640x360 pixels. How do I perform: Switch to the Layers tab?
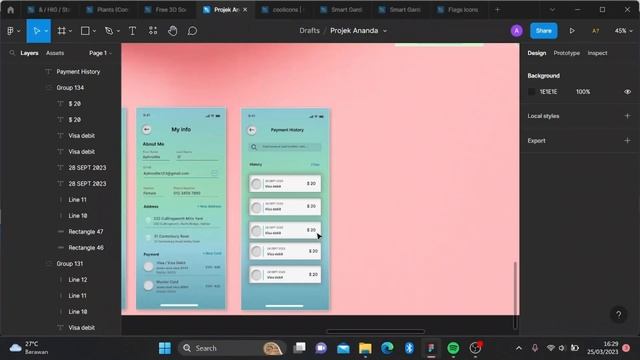[x=29, y=53]
